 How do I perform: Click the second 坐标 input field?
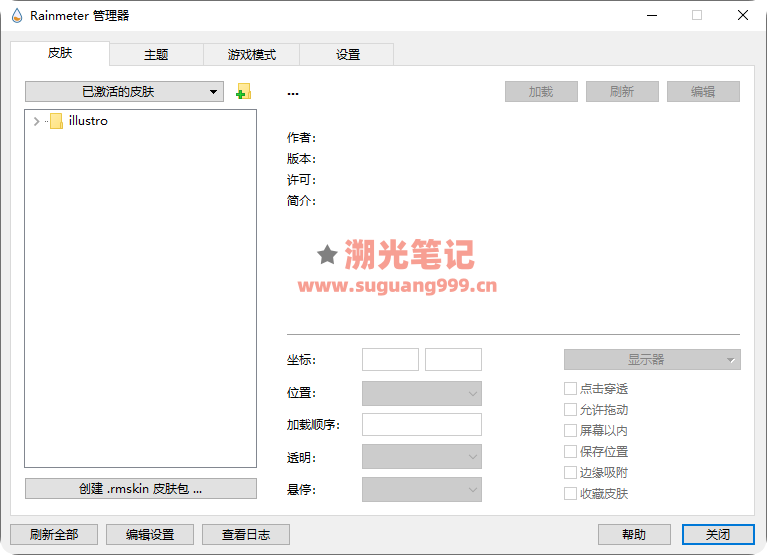453,360
